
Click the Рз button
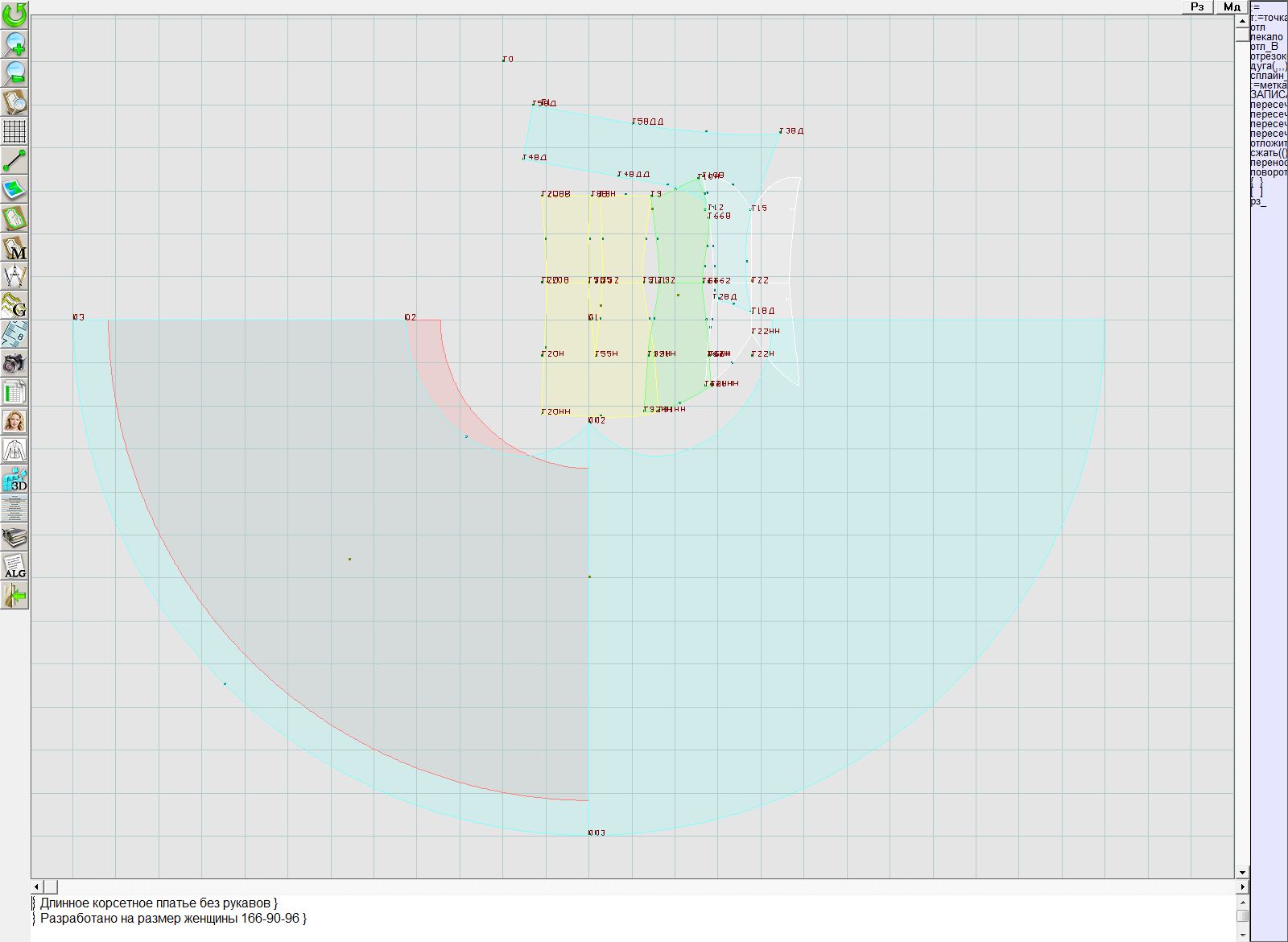tap(1197, 6)
